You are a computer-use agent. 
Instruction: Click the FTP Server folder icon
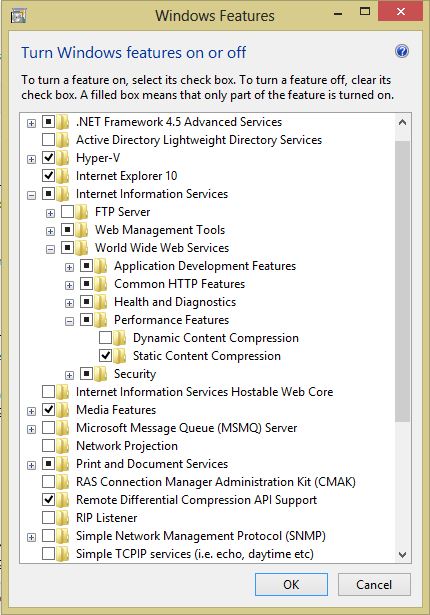tap(82, 212)
